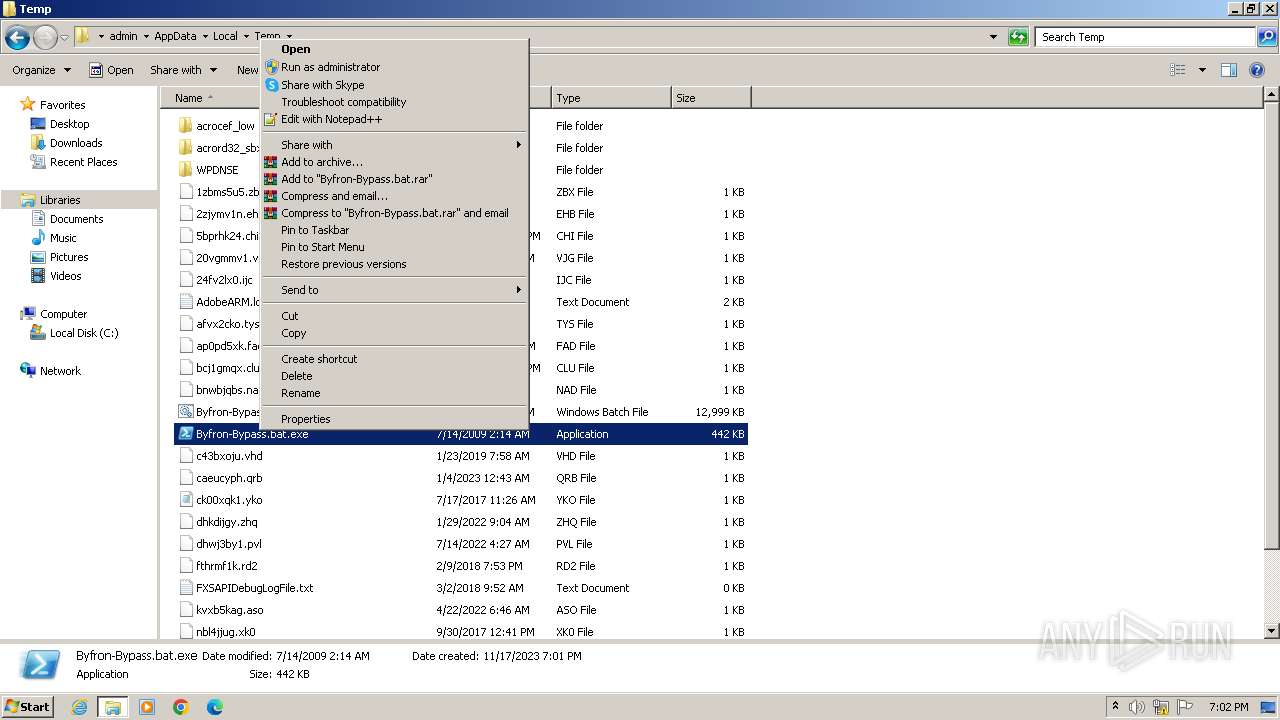Change view using the views icon
Image resolution: width=1280 pixels, height=720 pixels.
tap(1178, 70)
